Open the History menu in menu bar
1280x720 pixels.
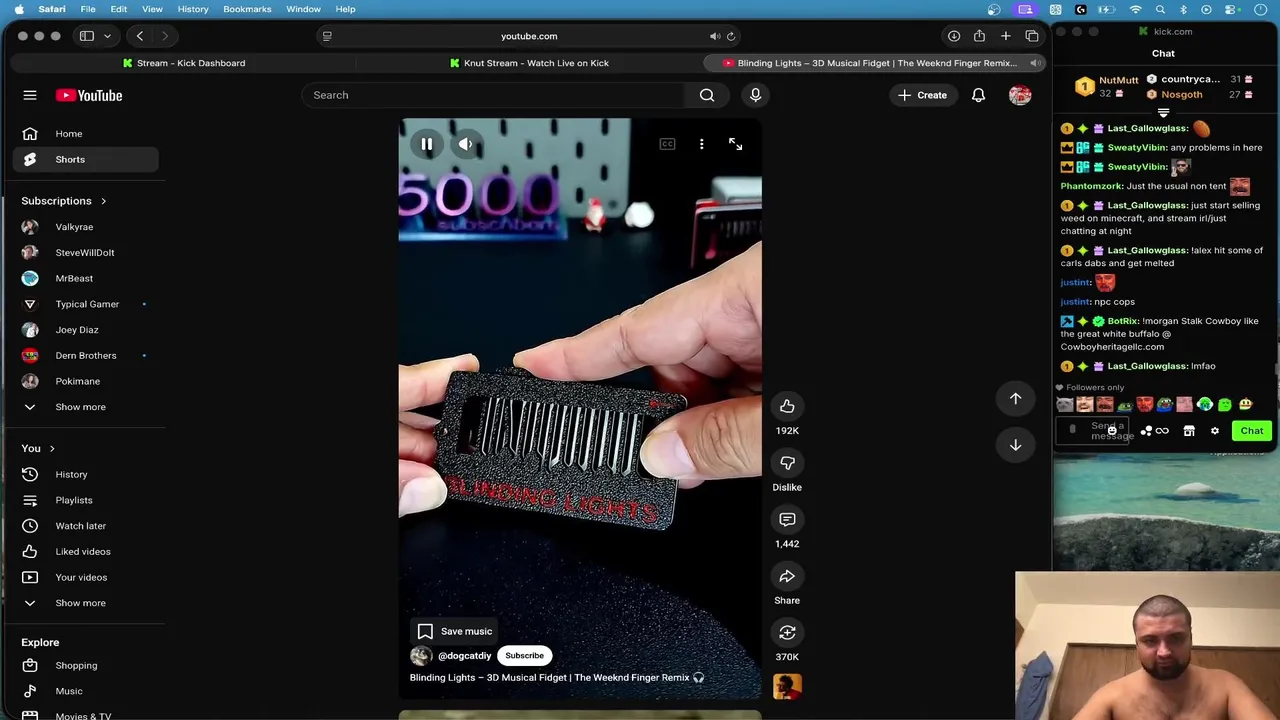point(193,9)
